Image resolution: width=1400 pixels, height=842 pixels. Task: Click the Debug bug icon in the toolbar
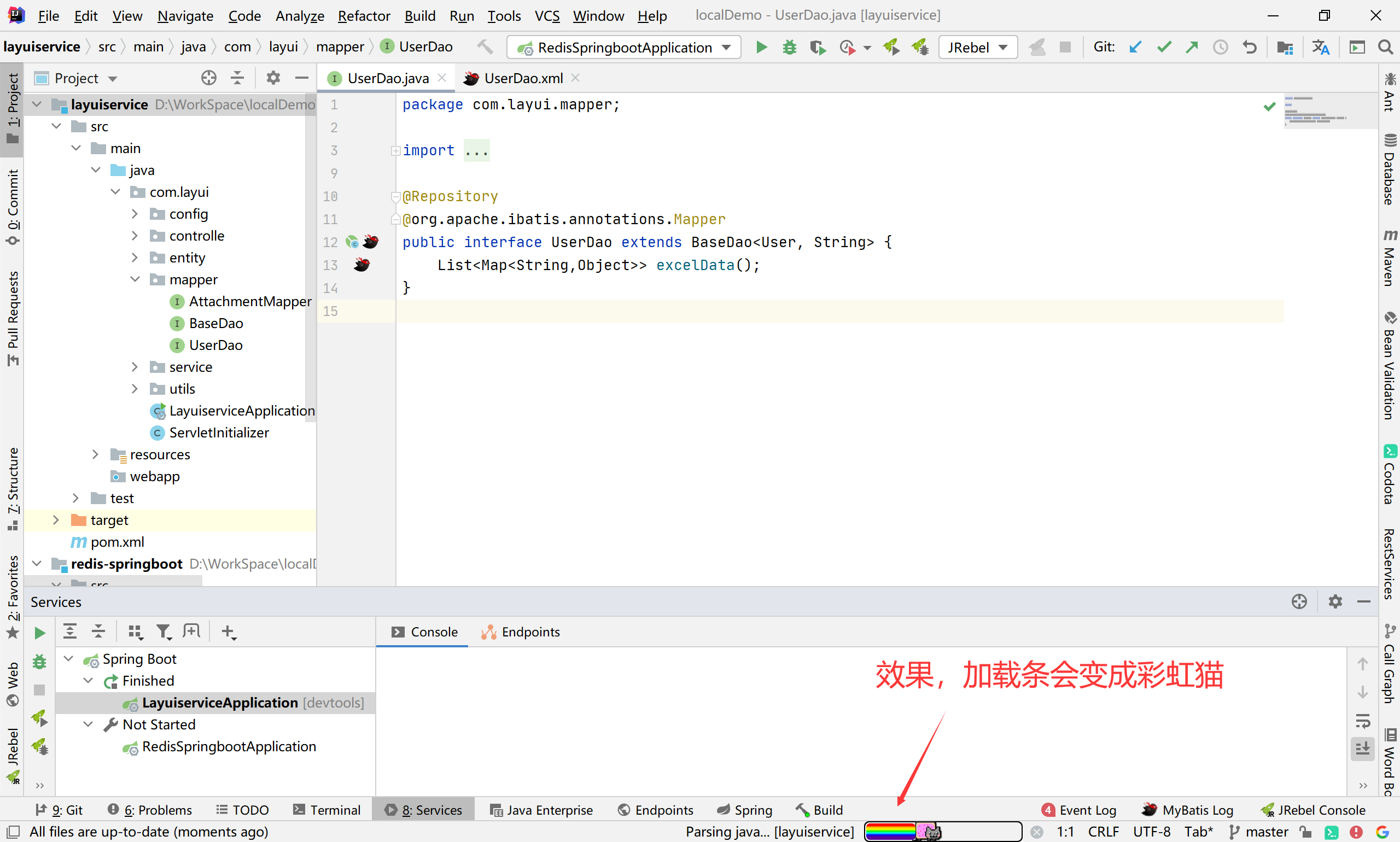click(789, 47)
